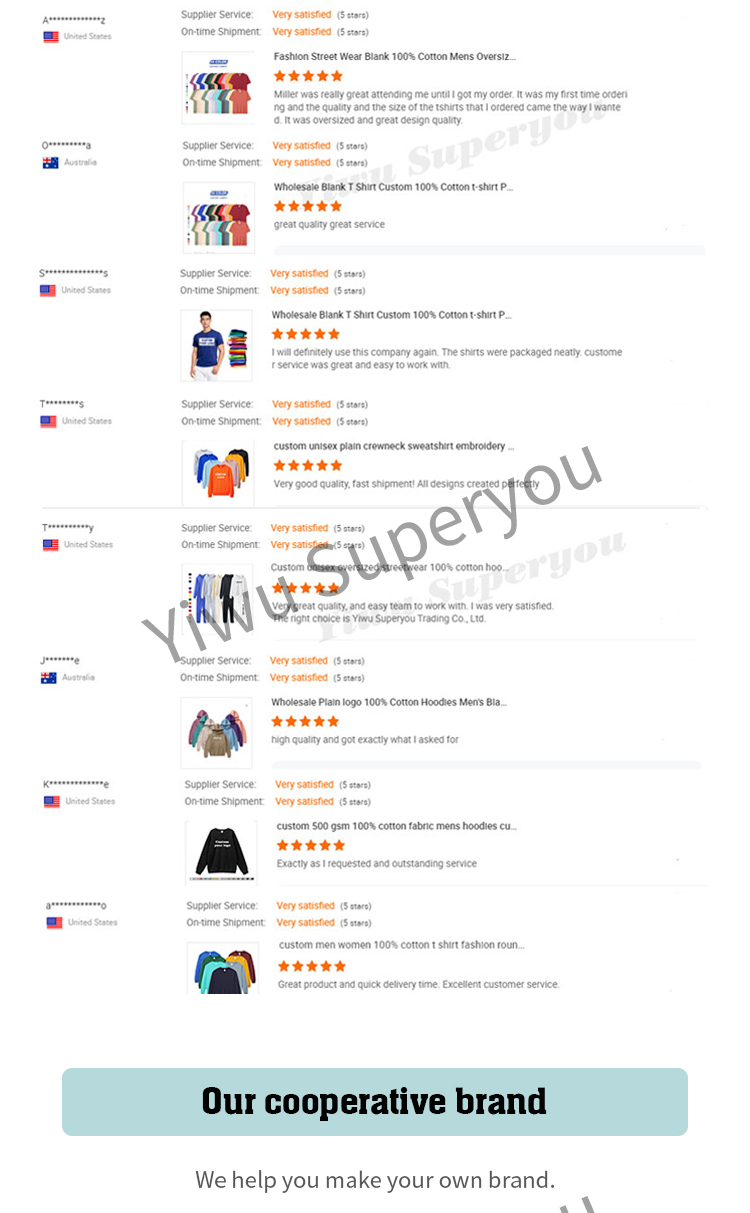
Task: Open custom unisex plain crewneck sweatshirt title
Action: 395,447
